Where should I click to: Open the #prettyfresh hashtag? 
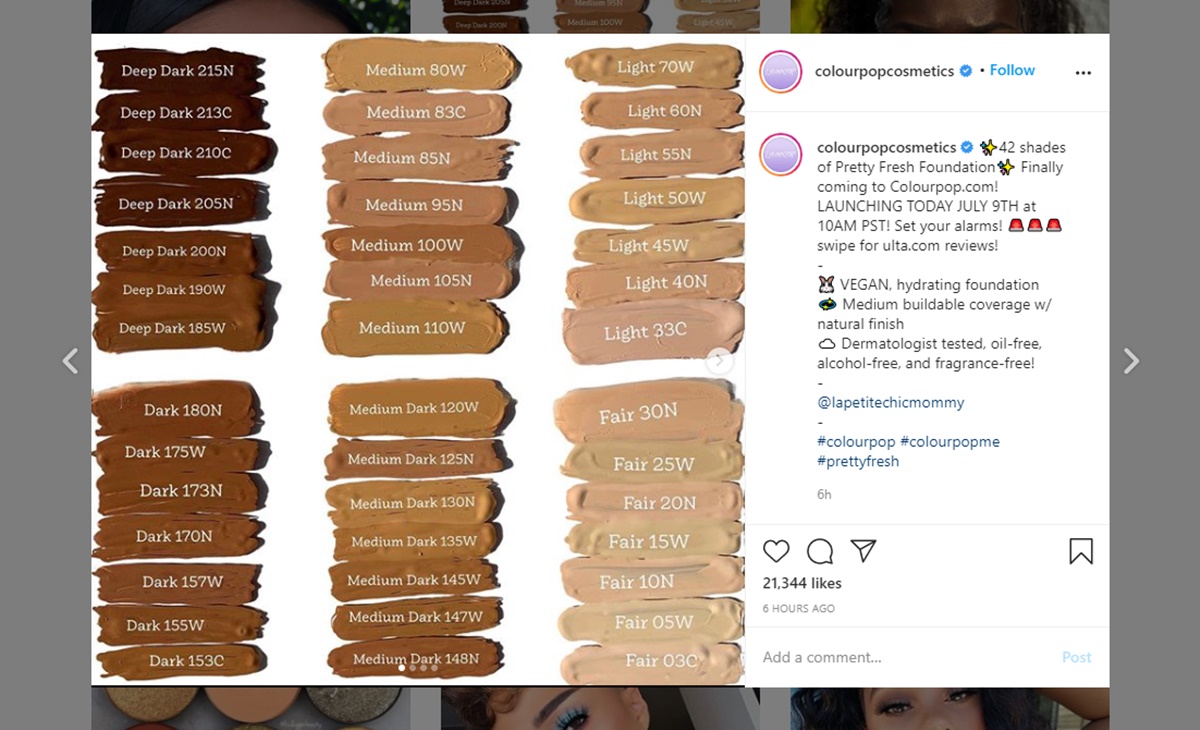[x=858, y=461]
